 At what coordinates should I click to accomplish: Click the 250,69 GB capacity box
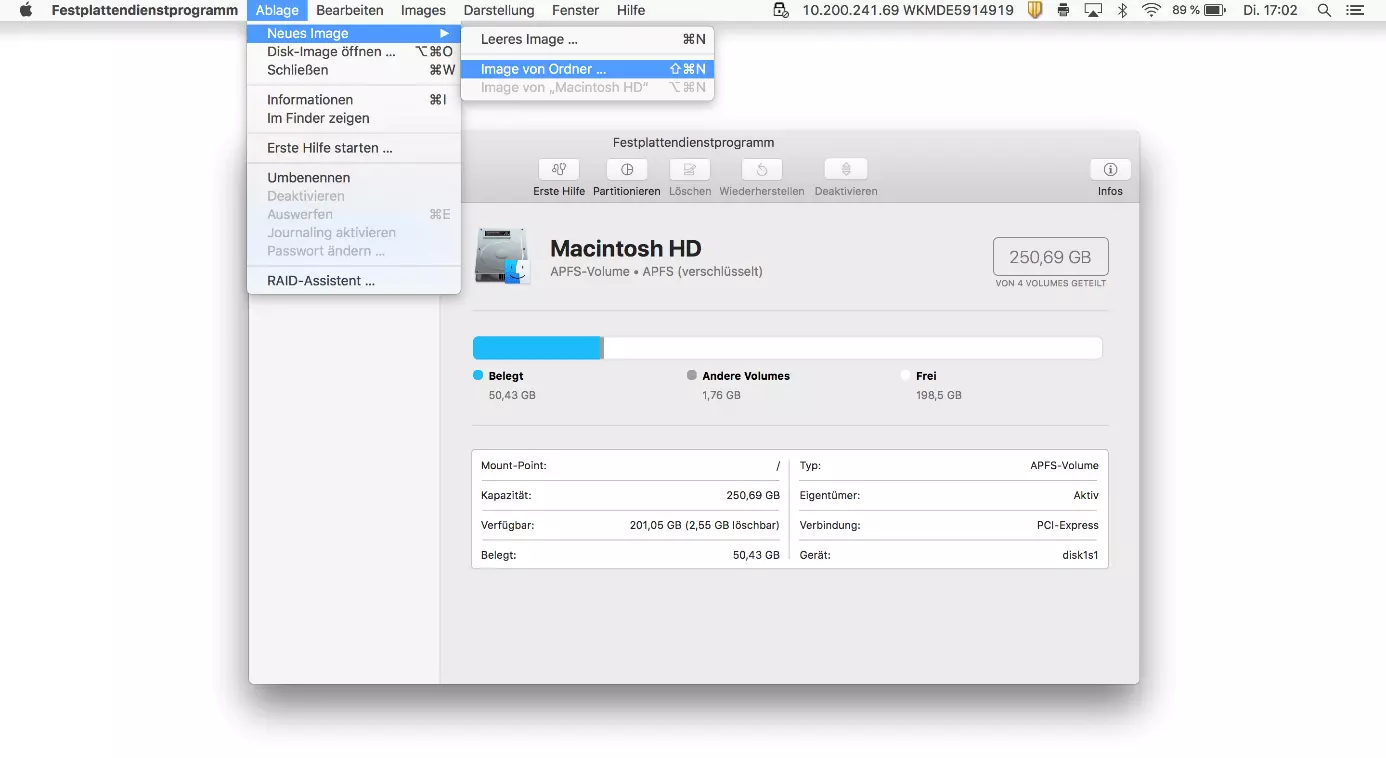(1050, 257)
